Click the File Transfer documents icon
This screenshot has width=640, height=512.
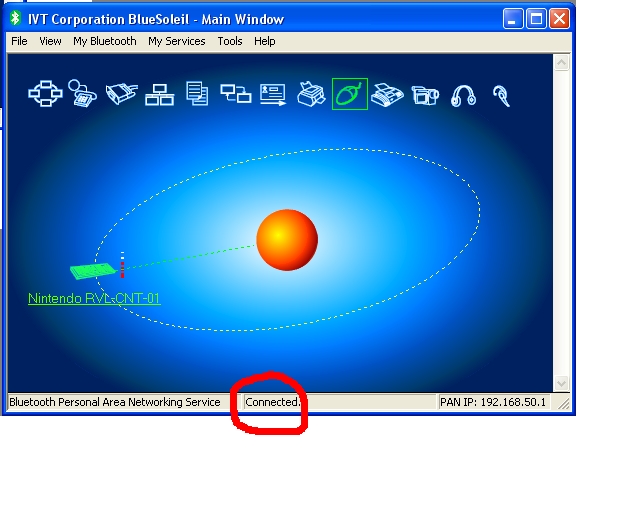(197, 93)
